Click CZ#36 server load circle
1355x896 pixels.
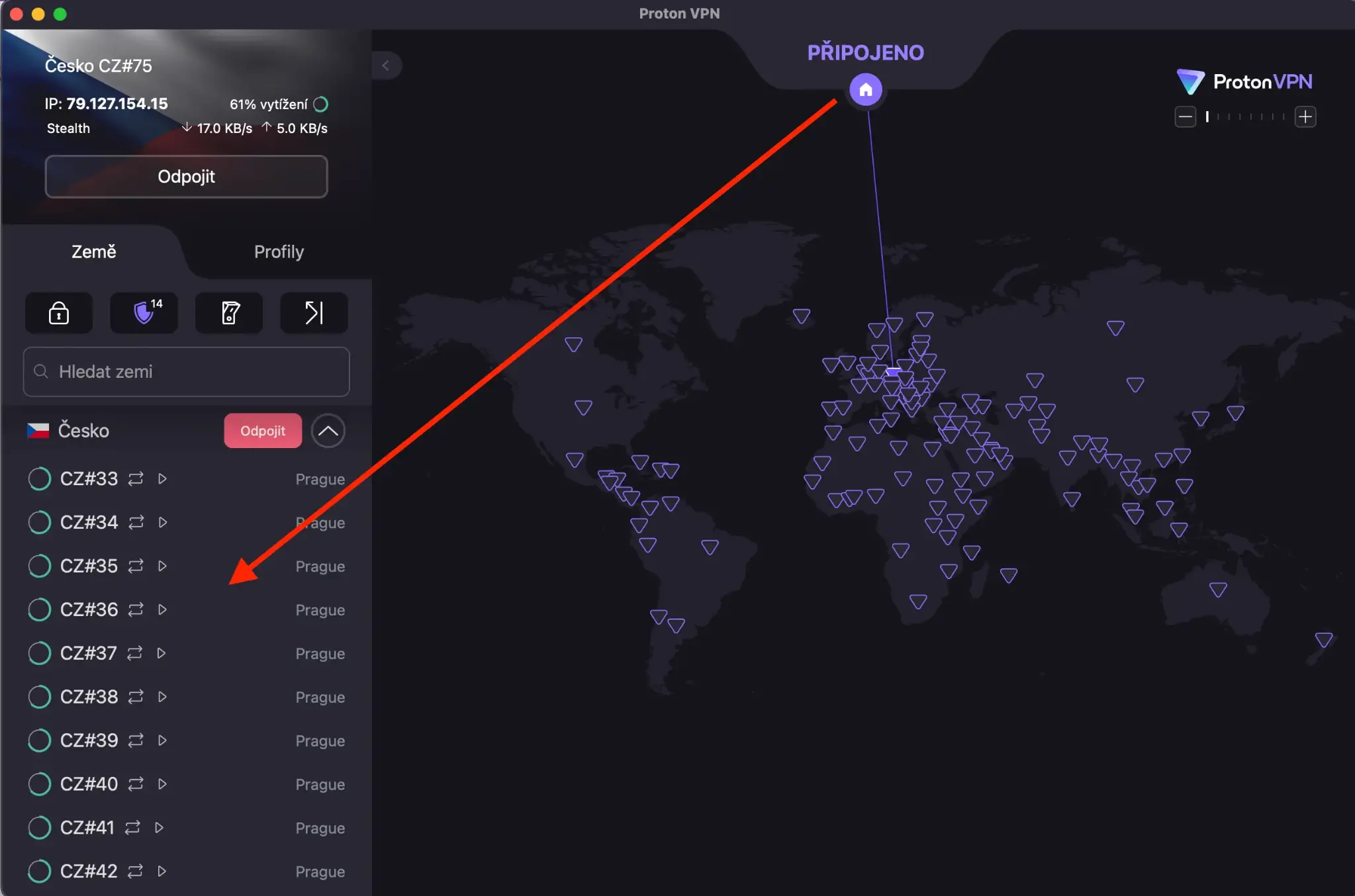(40, 609)
